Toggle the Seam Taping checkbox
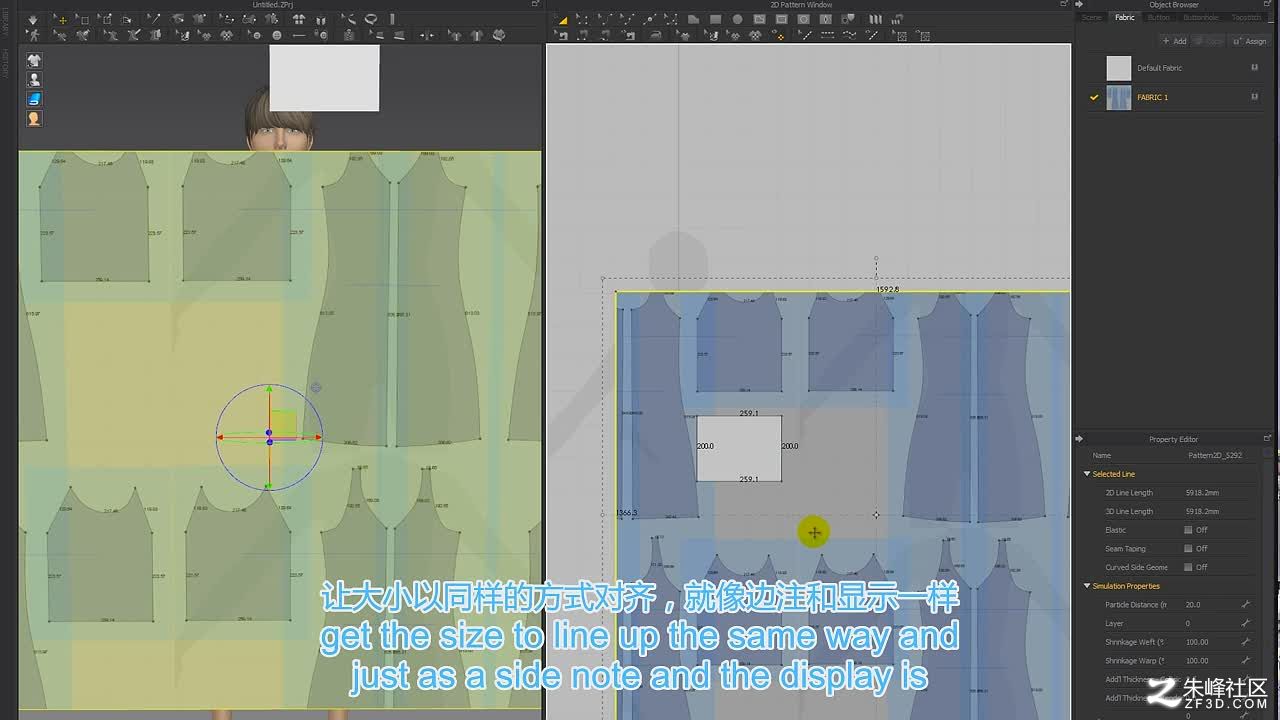This screenshot has width=1280, height=720. pos(1188,549)
